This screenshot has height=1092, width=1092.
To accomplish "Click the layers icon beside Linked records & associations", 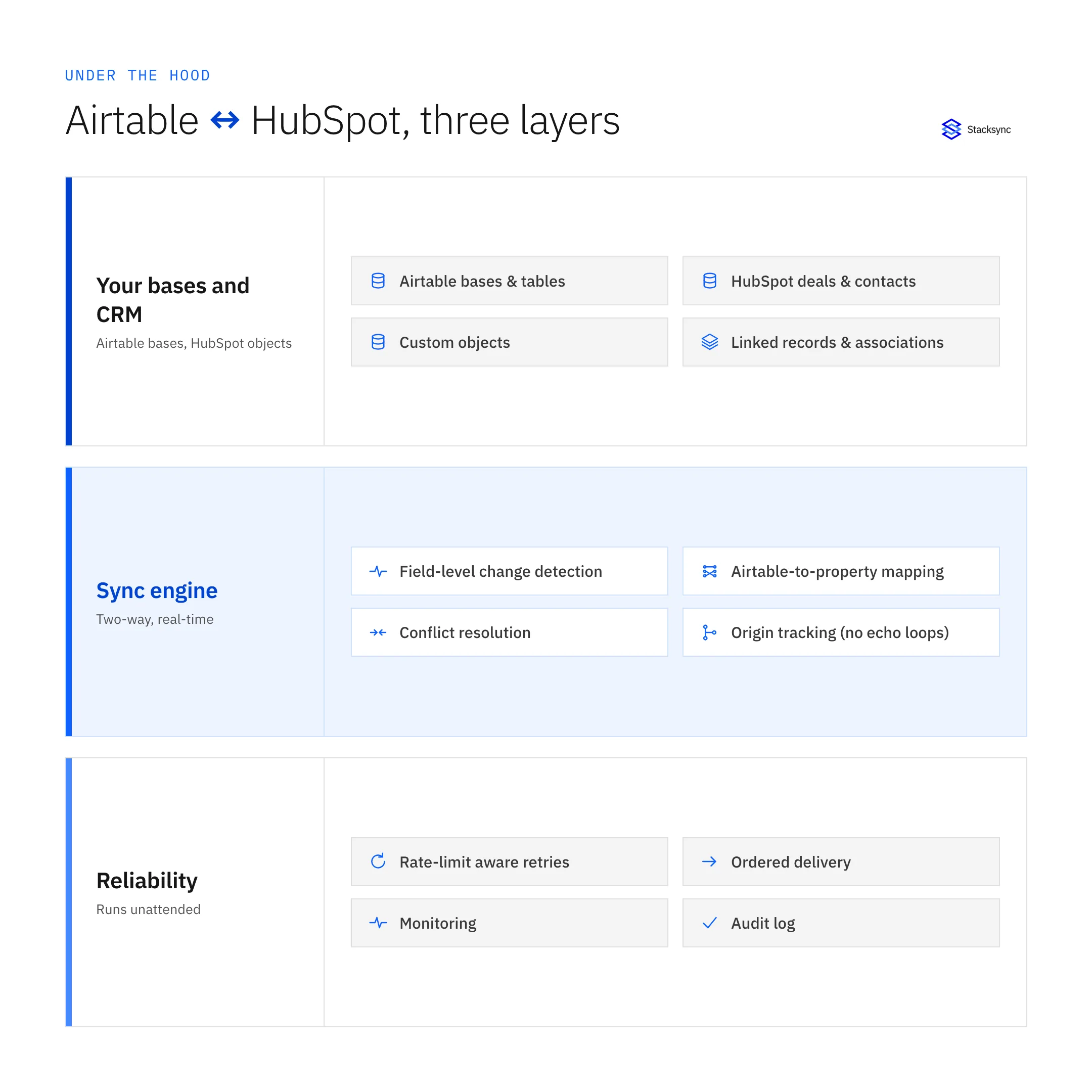I will [709, 342].
